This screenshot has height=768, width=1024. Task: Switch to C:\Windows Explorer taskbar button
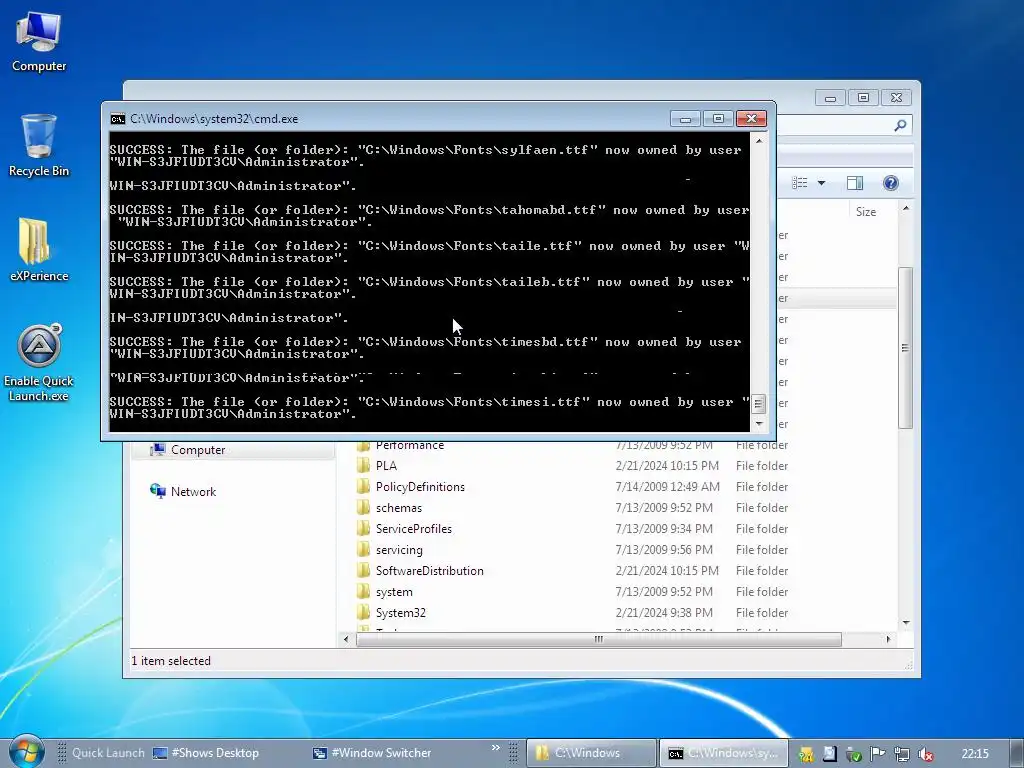point(590,753)
